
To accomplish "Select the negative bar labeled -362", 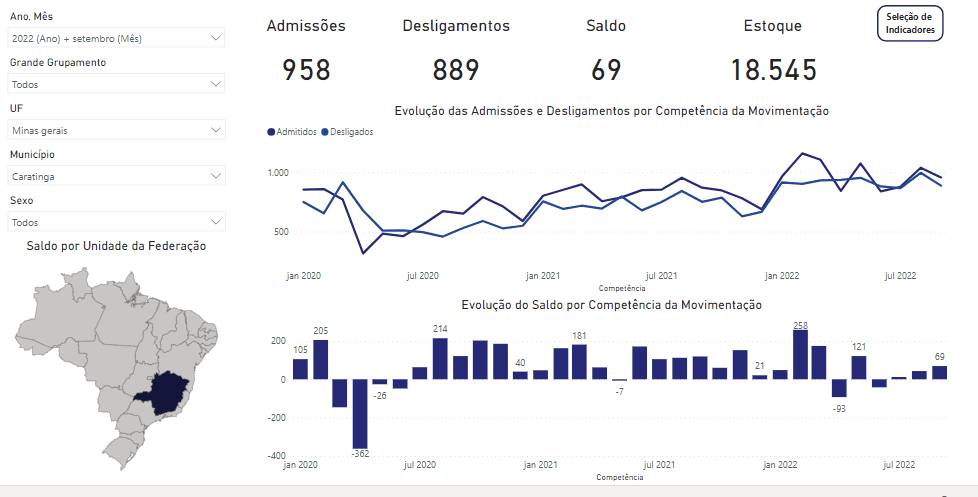I will [x=360, y=414].
